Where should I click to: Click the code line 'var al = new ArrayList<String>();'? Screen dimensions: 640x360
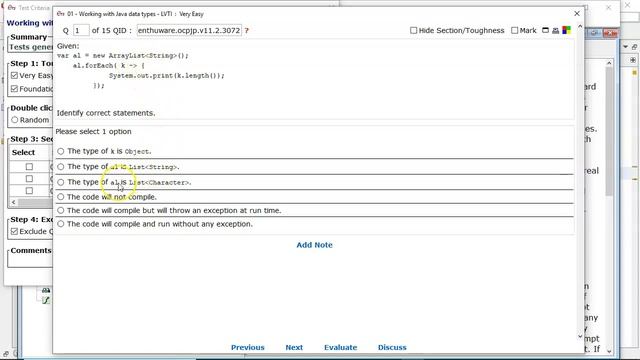coord(122,56)
